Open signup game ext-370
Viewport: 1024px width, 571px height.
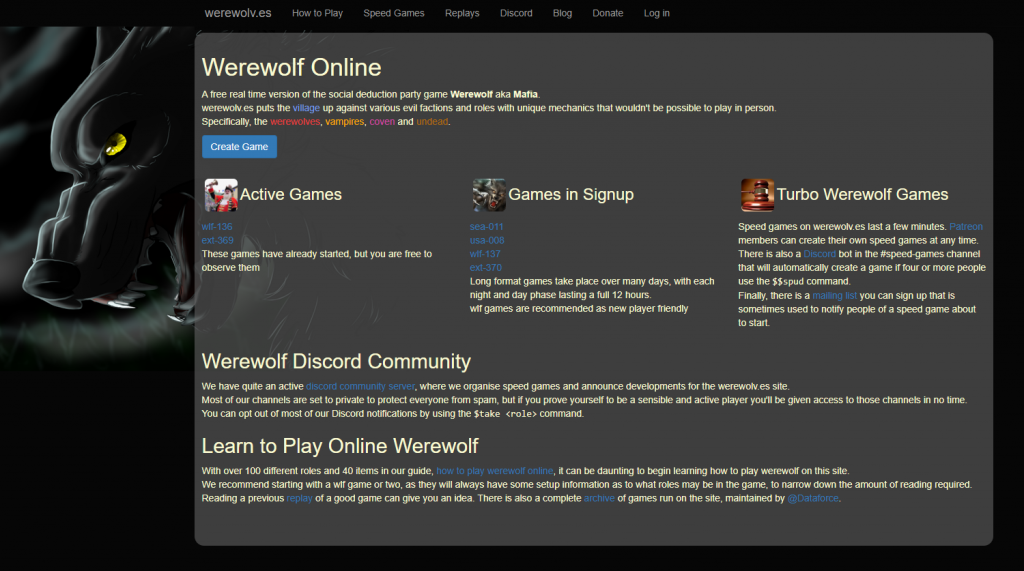[486, 268]
